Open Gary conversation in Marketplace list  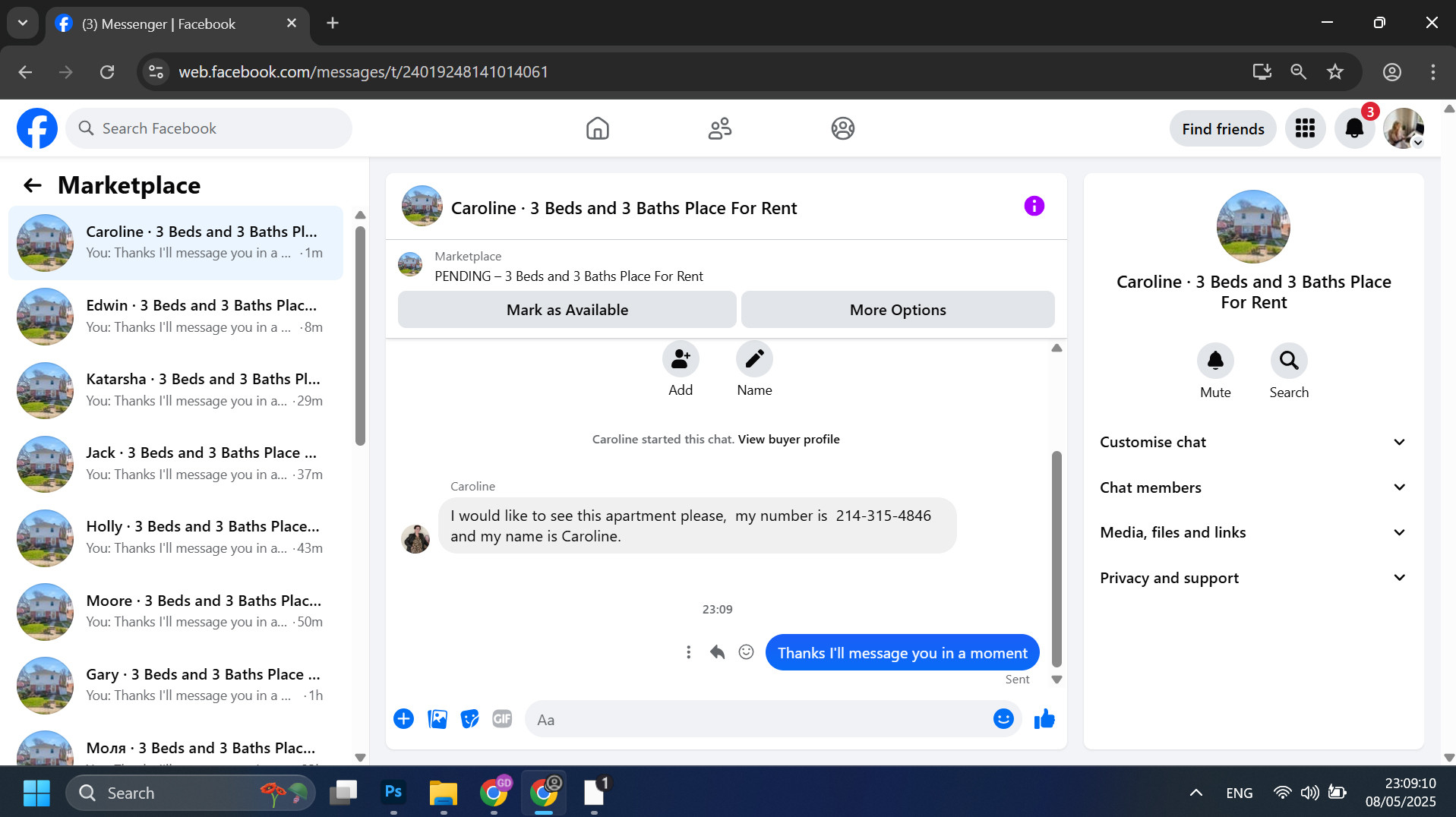coord(175,686)
